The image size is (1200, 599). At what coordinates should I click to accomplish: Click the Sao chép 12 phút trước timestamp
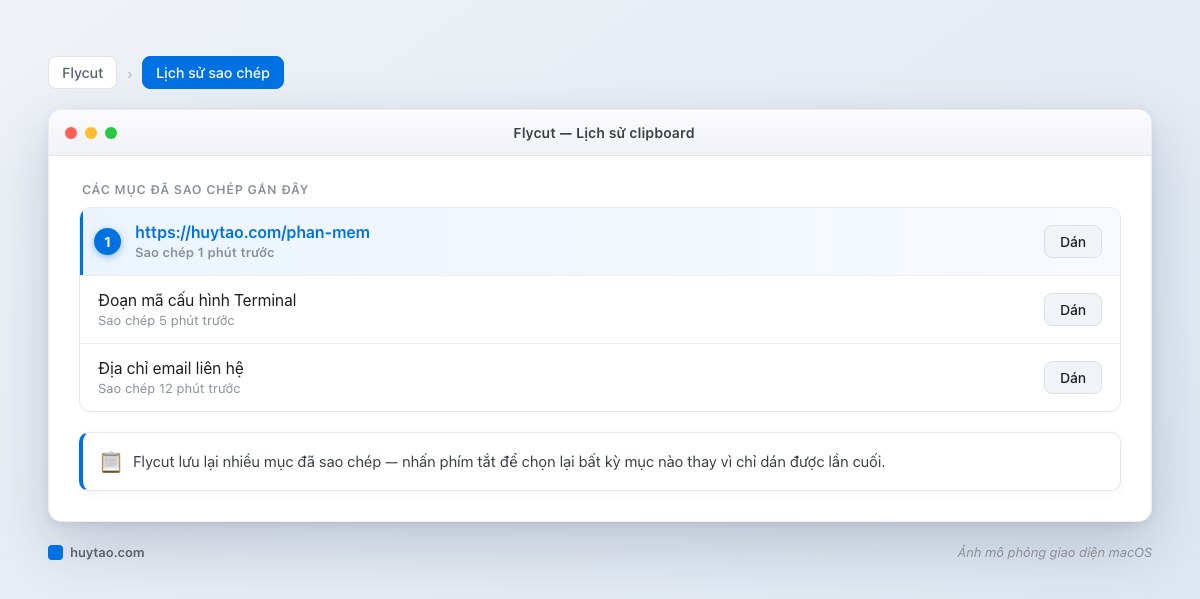click(x=169, y=389)
